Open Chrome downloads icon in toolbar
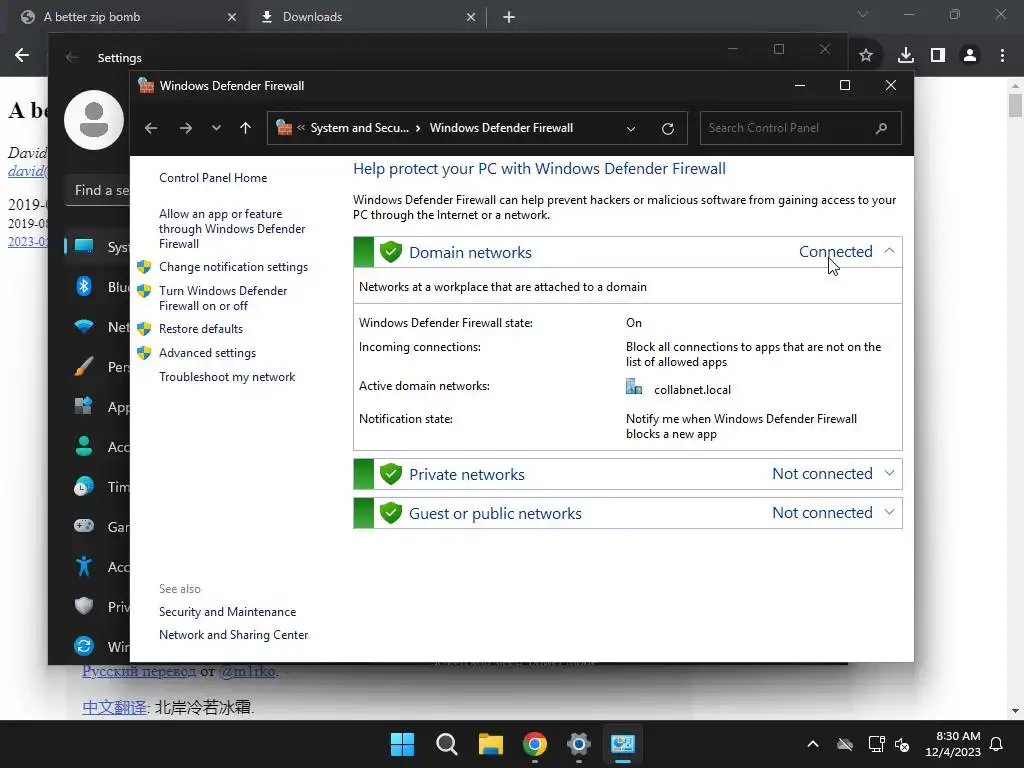The width and height of the screenshot is (1024, 768). point(905,56)
